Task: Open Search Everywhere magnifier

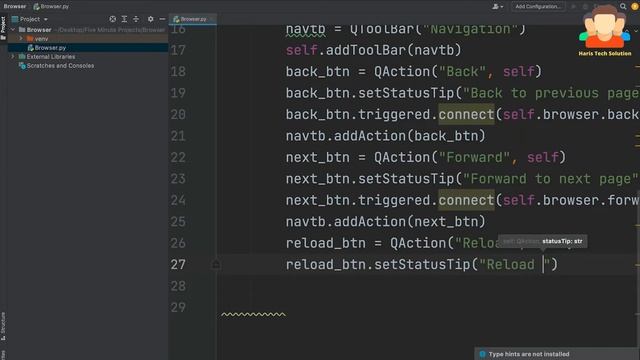Action: (x=623, y=6)
